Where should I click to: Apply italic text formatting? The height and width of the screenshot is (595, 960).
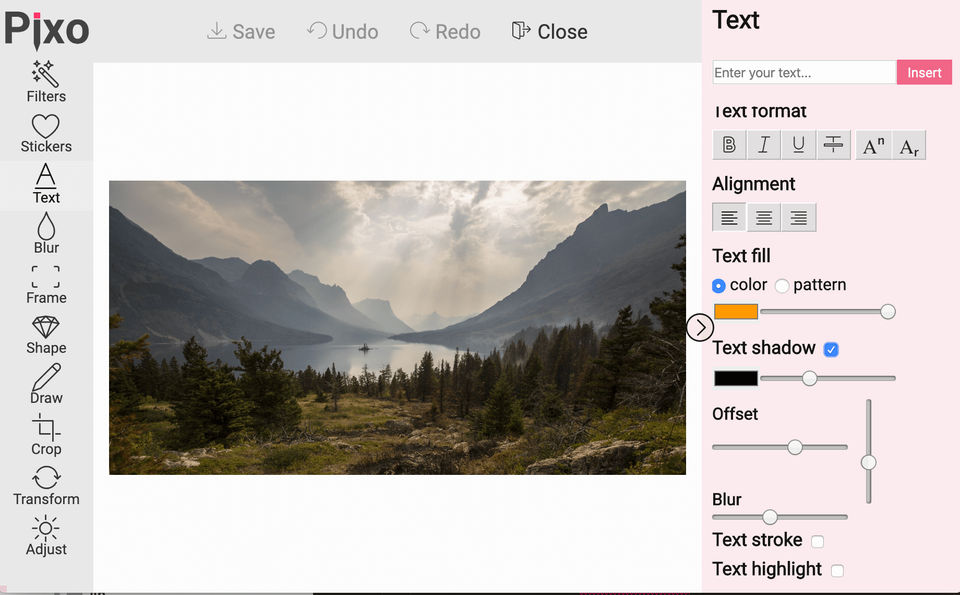764,145
